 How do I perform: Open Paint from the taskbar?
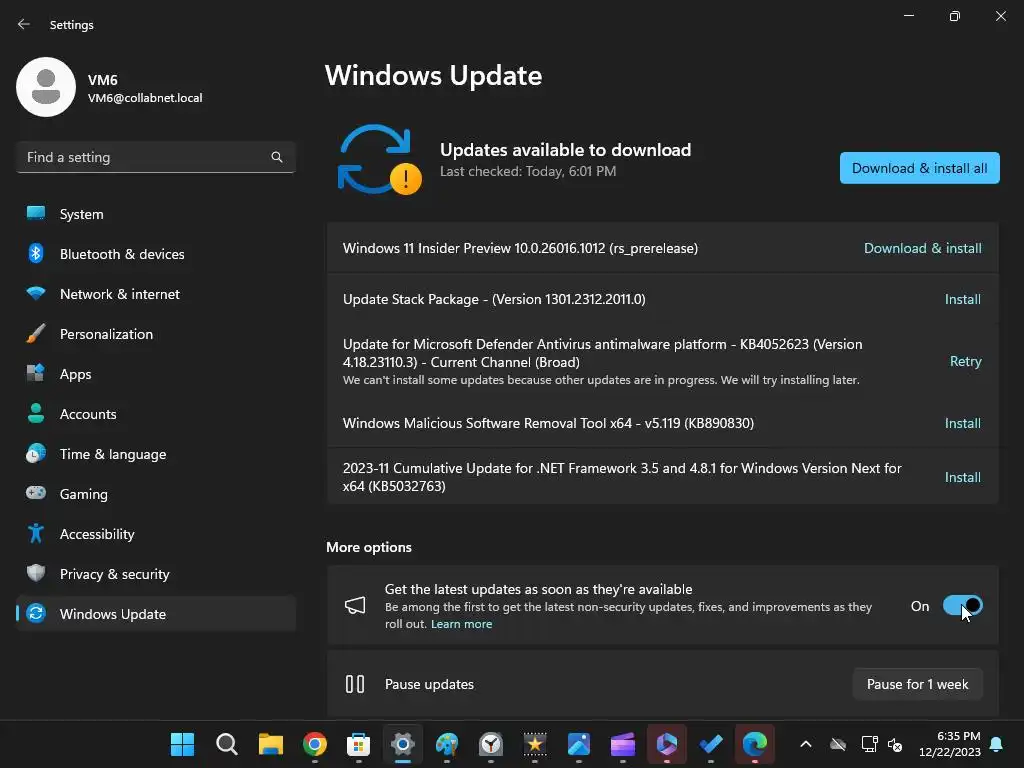tap(447, 744)
